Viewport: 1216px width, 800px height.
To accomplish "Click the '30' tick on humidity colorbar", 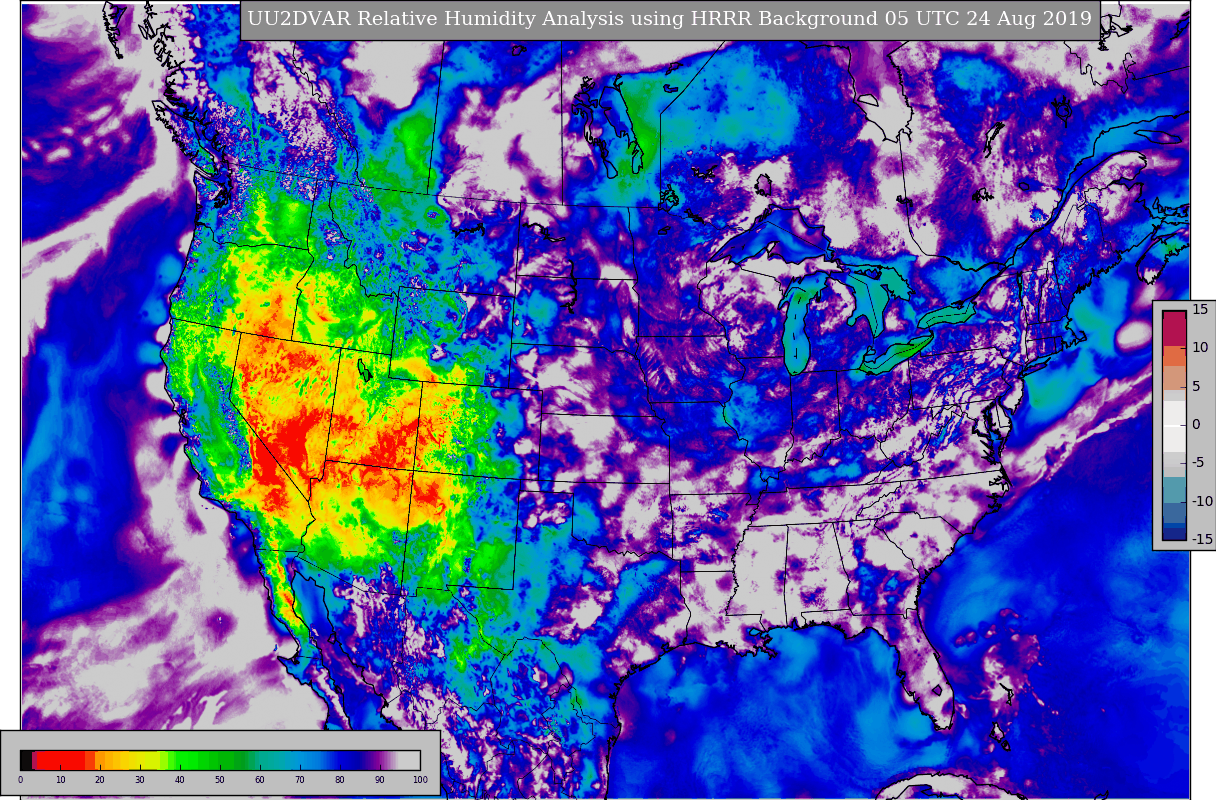I will pyautogui.click(x=140, y=779).
